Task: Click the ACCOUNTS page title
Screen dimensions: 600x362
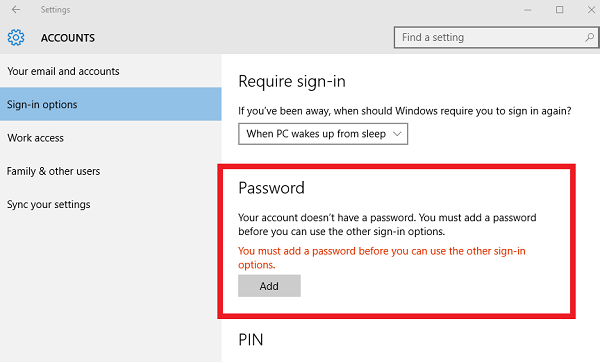Action: pos(68,38)
